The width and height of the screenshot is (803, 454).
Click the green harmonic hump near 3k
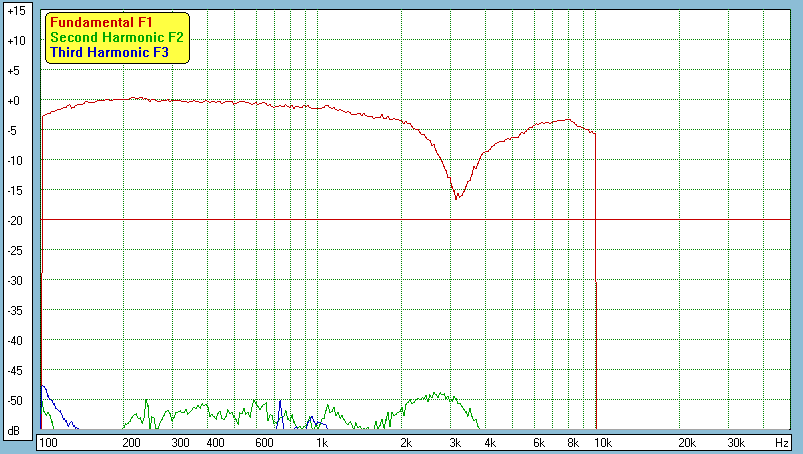[438, 396]
